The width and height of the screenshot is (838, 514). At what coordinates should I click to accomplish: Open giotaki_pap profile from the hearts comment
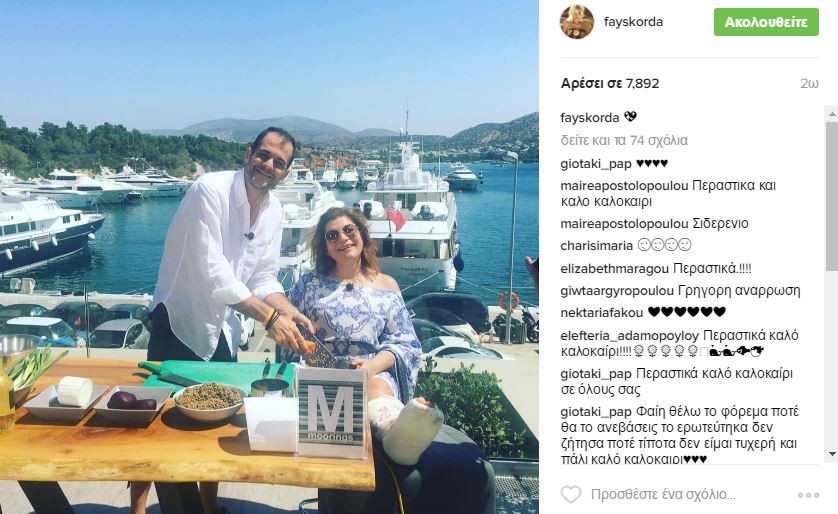[x=596, y=164]
